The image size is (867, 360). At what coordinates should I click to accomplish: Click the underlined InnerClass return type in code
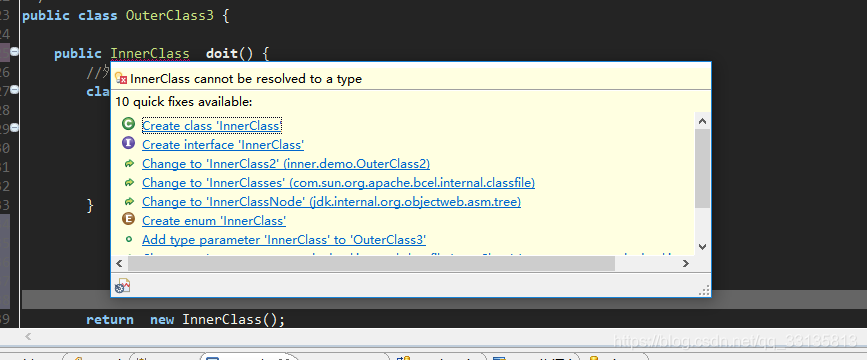click(x=150, y=54)
